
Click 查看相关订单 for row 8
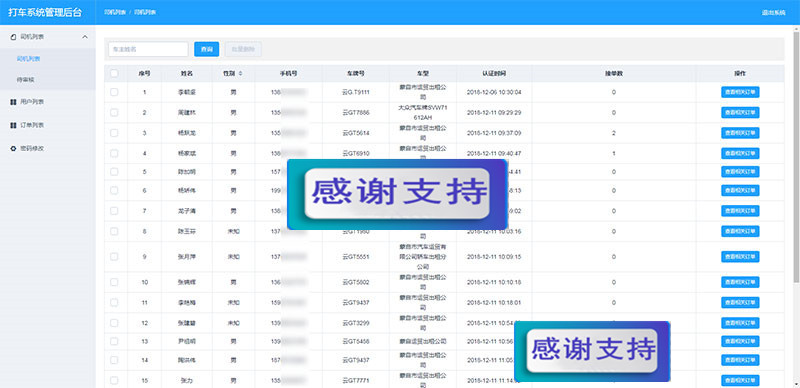click(x=740, y=231)
